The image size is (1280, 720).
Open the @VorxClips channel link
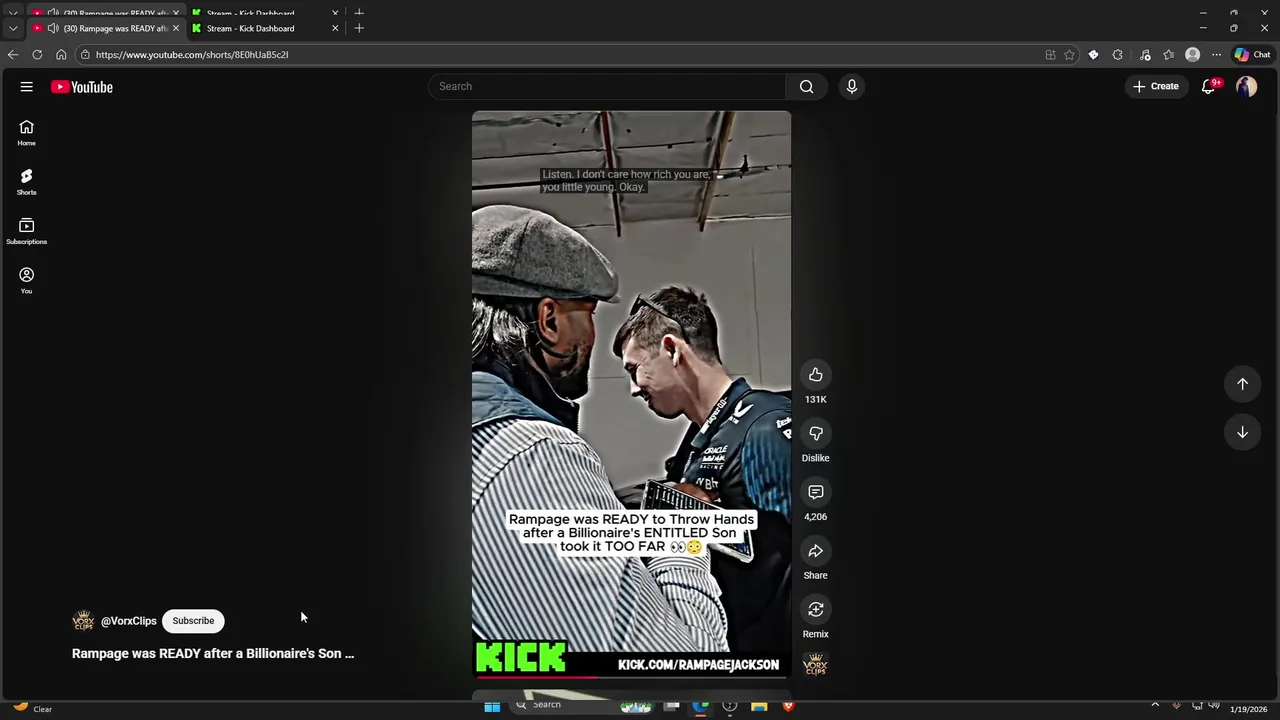129,621
